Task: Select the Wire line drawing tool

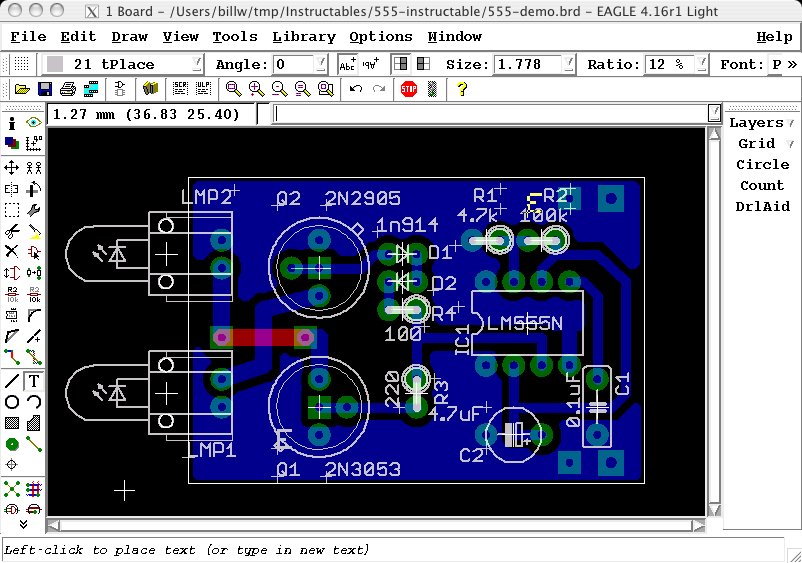Action: pos(12,381)
